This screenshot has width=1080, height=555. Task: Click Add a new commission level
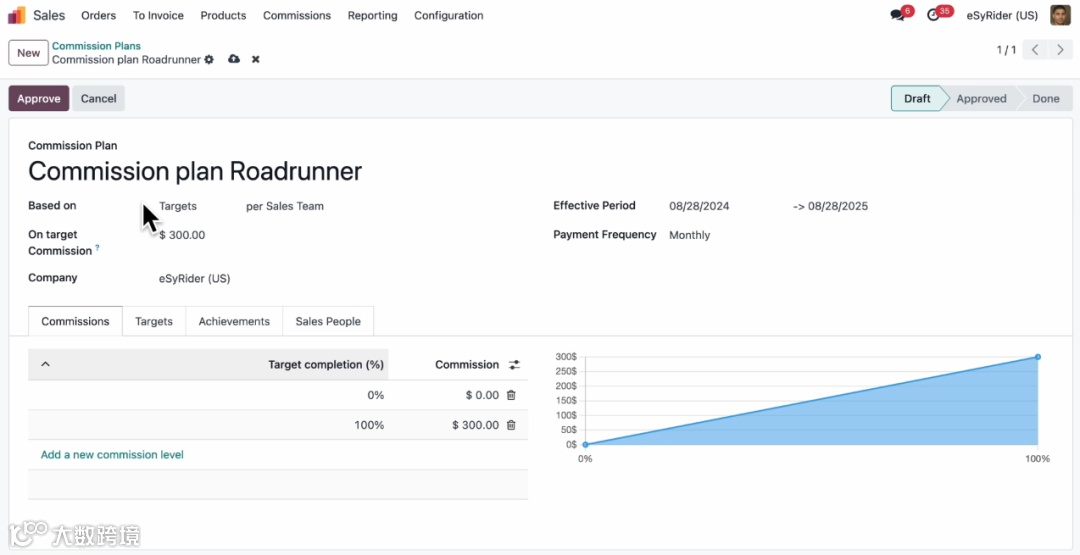[112, 455]
